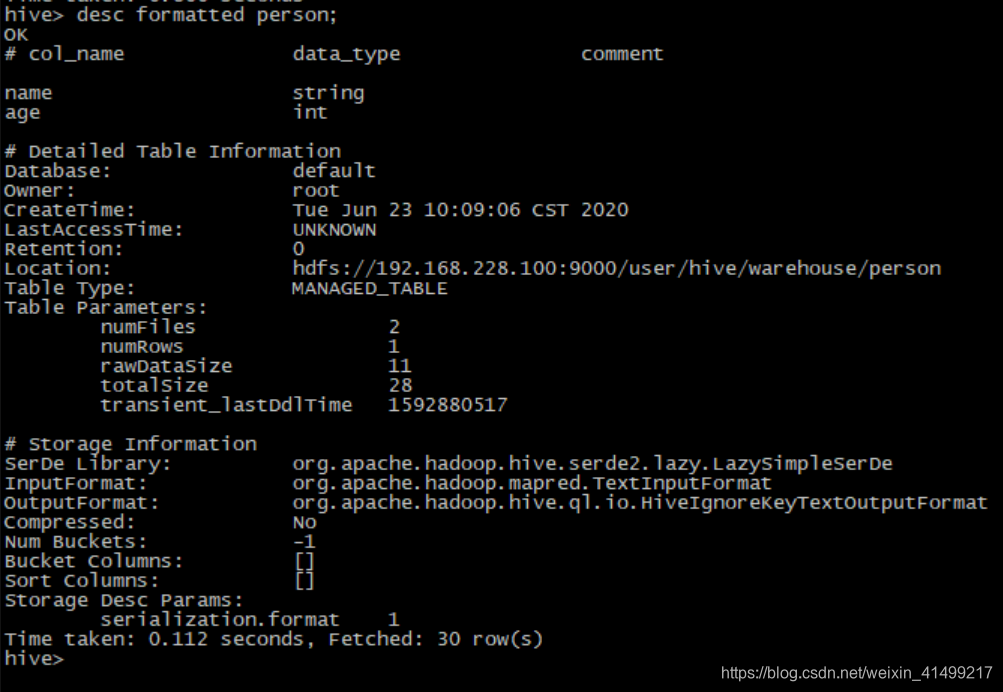1003x692 pixels.
Task: Click the 'desc formatted person;' command text
Action: pyautogui.click(x=207, y=15)
